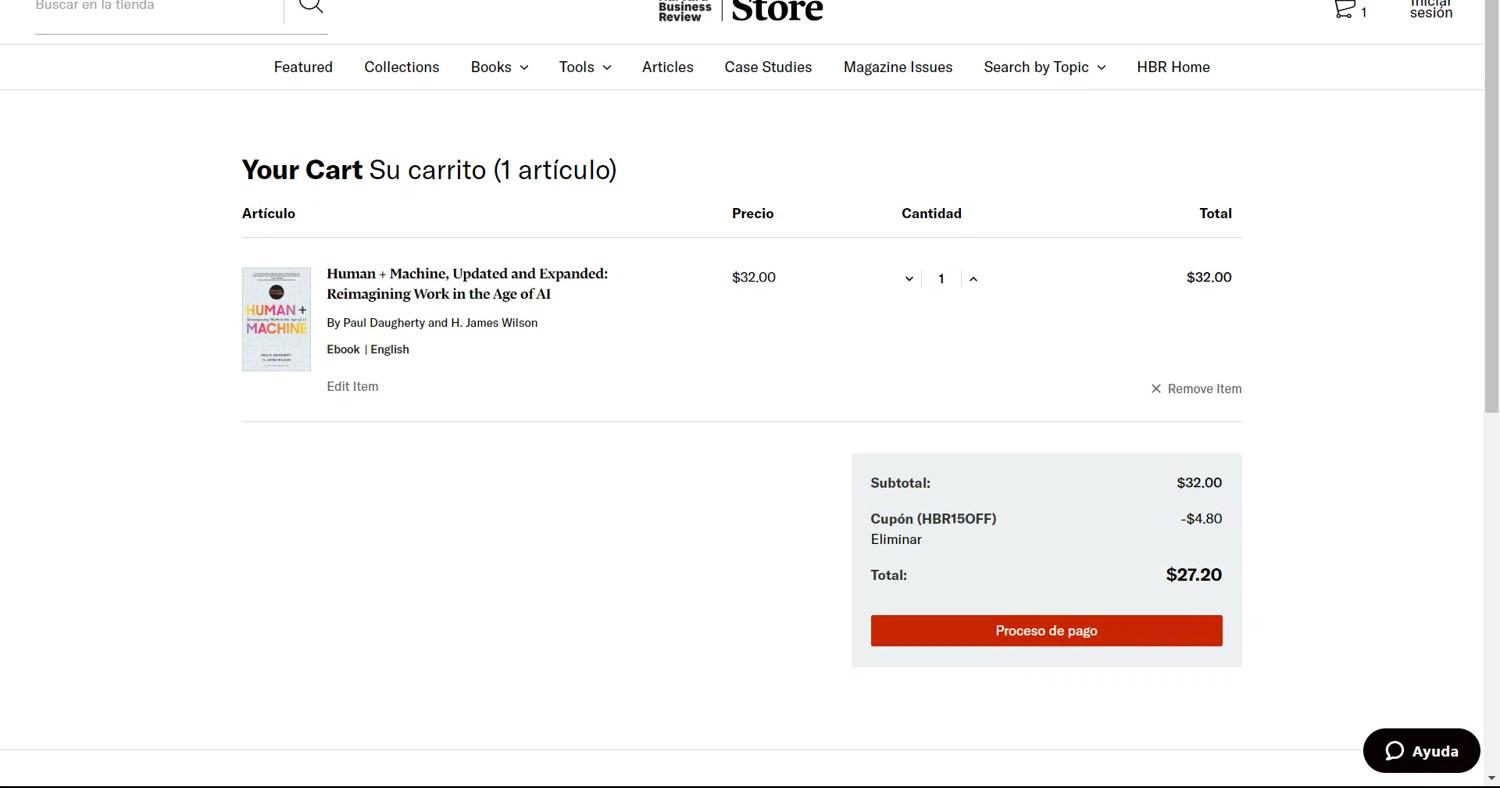This screenshot has height=788, width=1500.
Task: Focus the Buscar en la tienda search field
Action: (x=159, y=8)
